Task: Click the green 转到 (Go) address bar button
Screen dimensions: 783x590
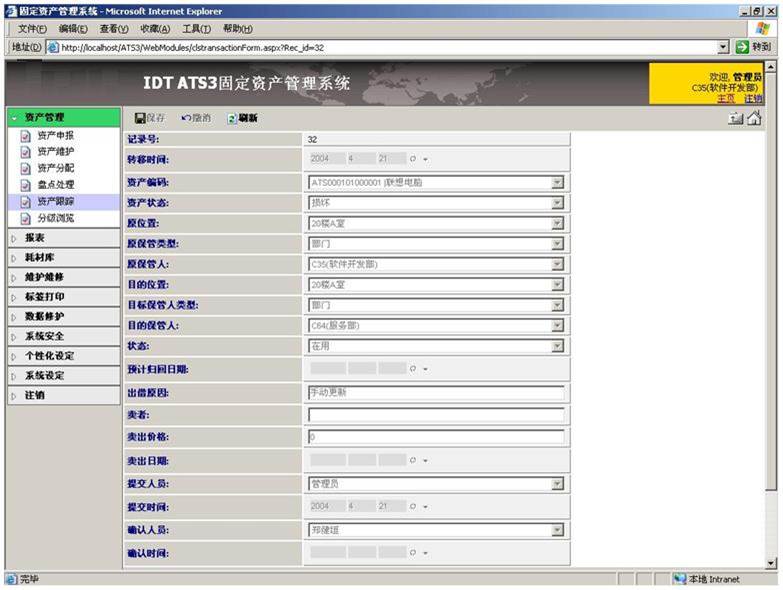Action: tap(754, 47)
